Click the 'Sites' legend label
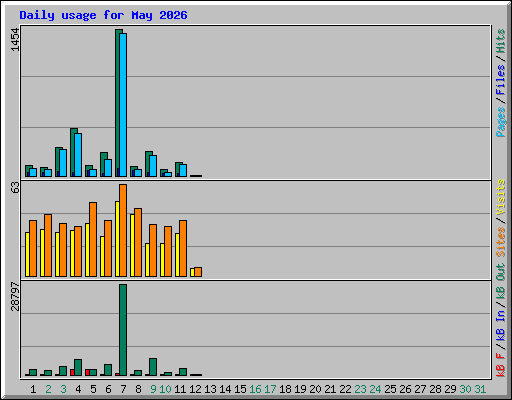The width and height of the screenshot is (512, 400). pos(501,242)
